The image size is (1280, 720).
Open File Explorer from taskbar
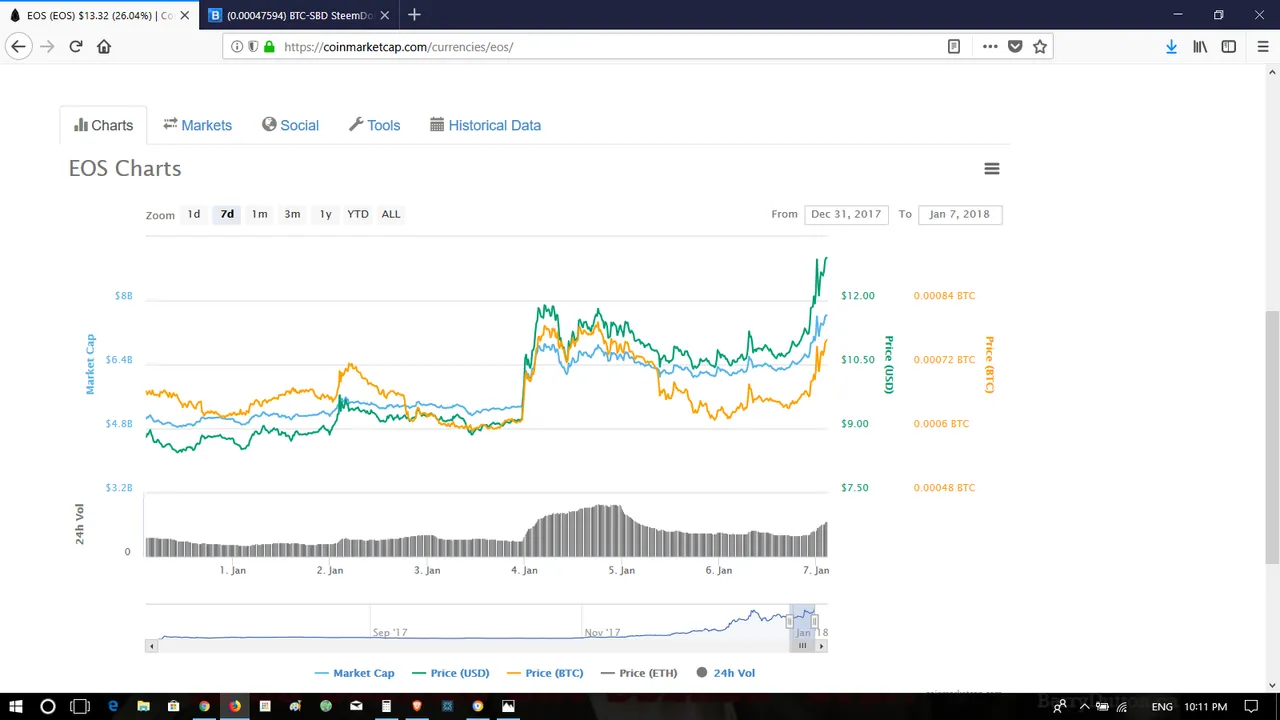tap(143, 706)
